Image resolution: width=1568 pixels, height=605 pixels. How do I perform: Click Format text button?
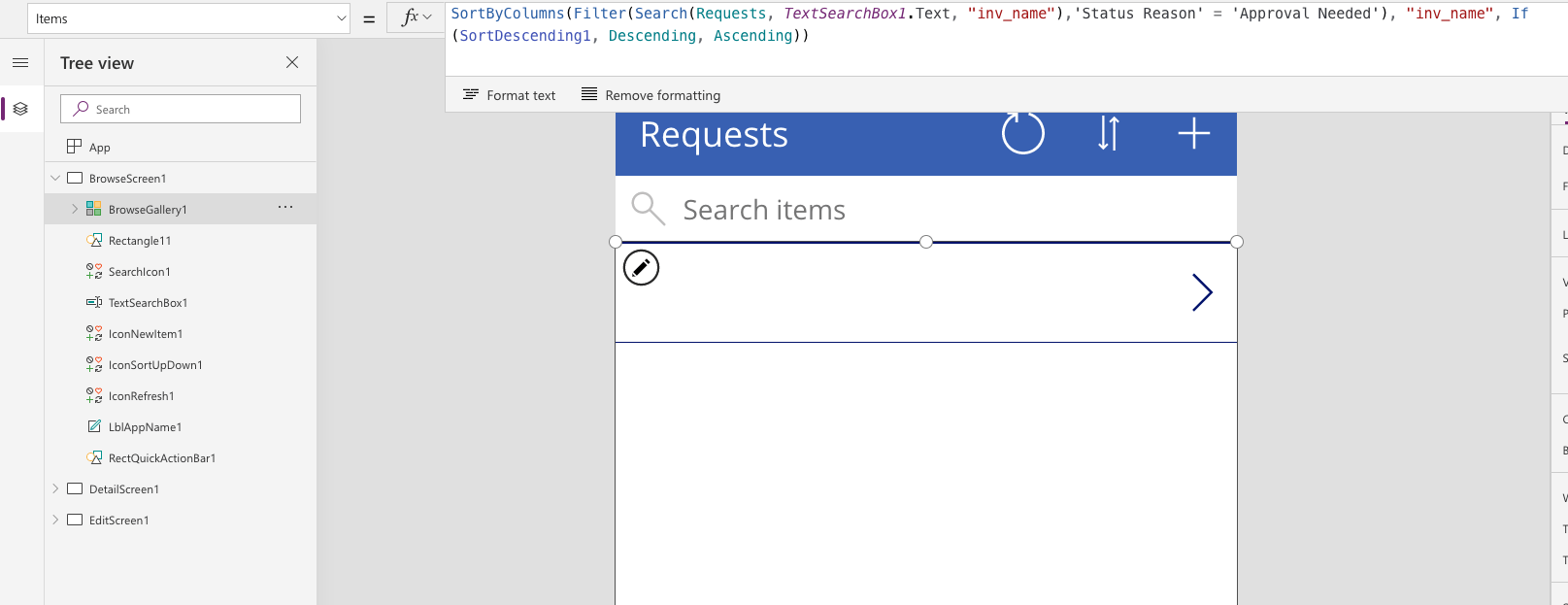click(510, 95)
